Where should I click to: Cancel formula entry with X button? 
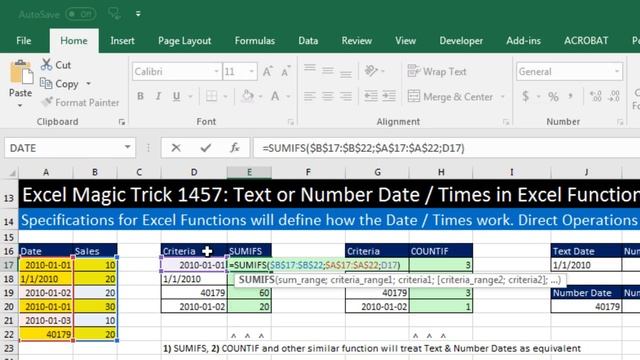(x=176, y=148)
